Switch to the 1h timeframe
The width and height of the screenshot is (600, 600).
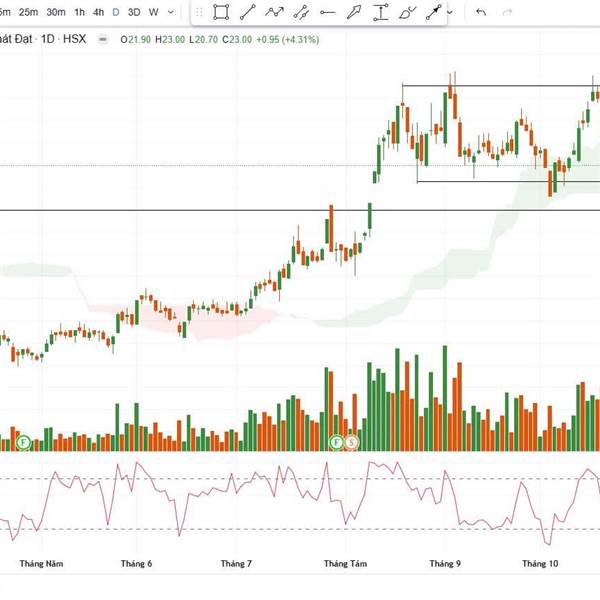(79, 12)
